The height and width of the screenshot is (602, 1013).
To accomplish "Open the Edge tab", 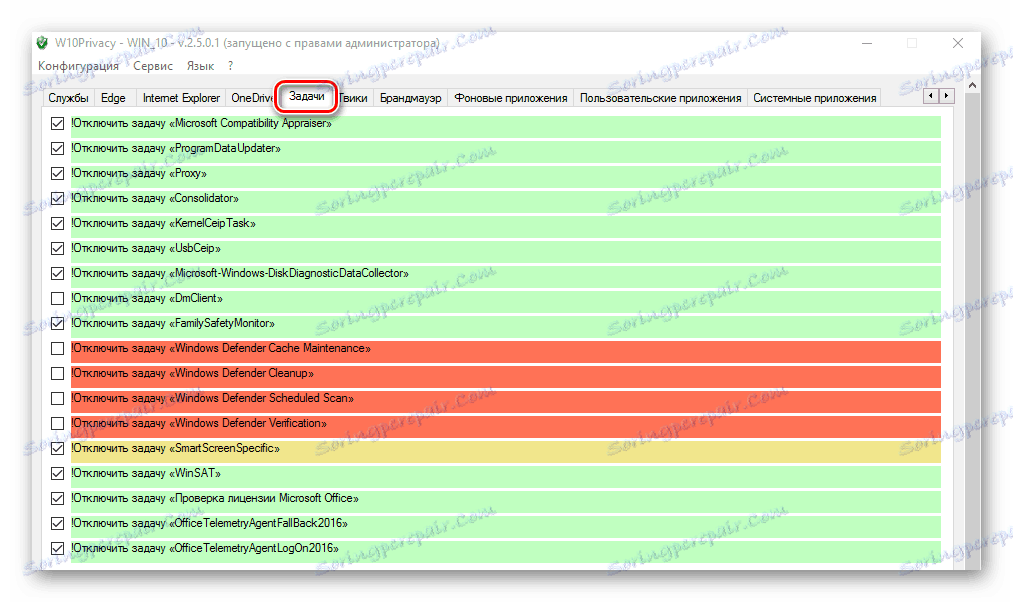I will (x=112, y=98).
